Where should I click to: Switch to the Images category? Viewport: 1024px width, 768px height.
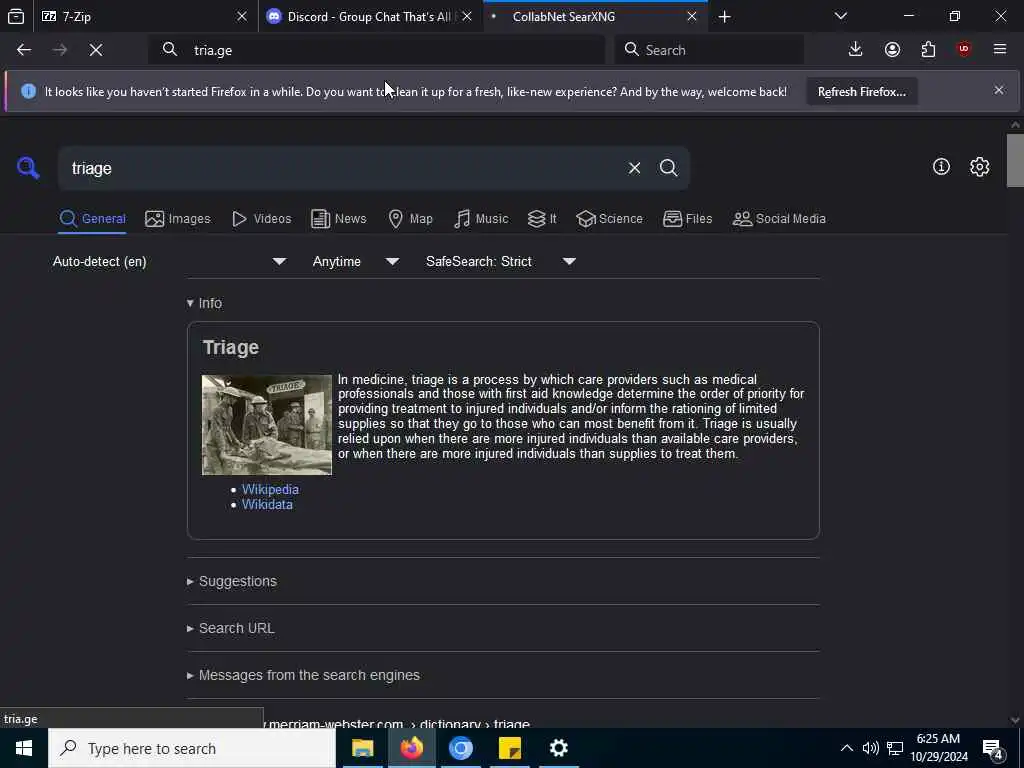178,219
